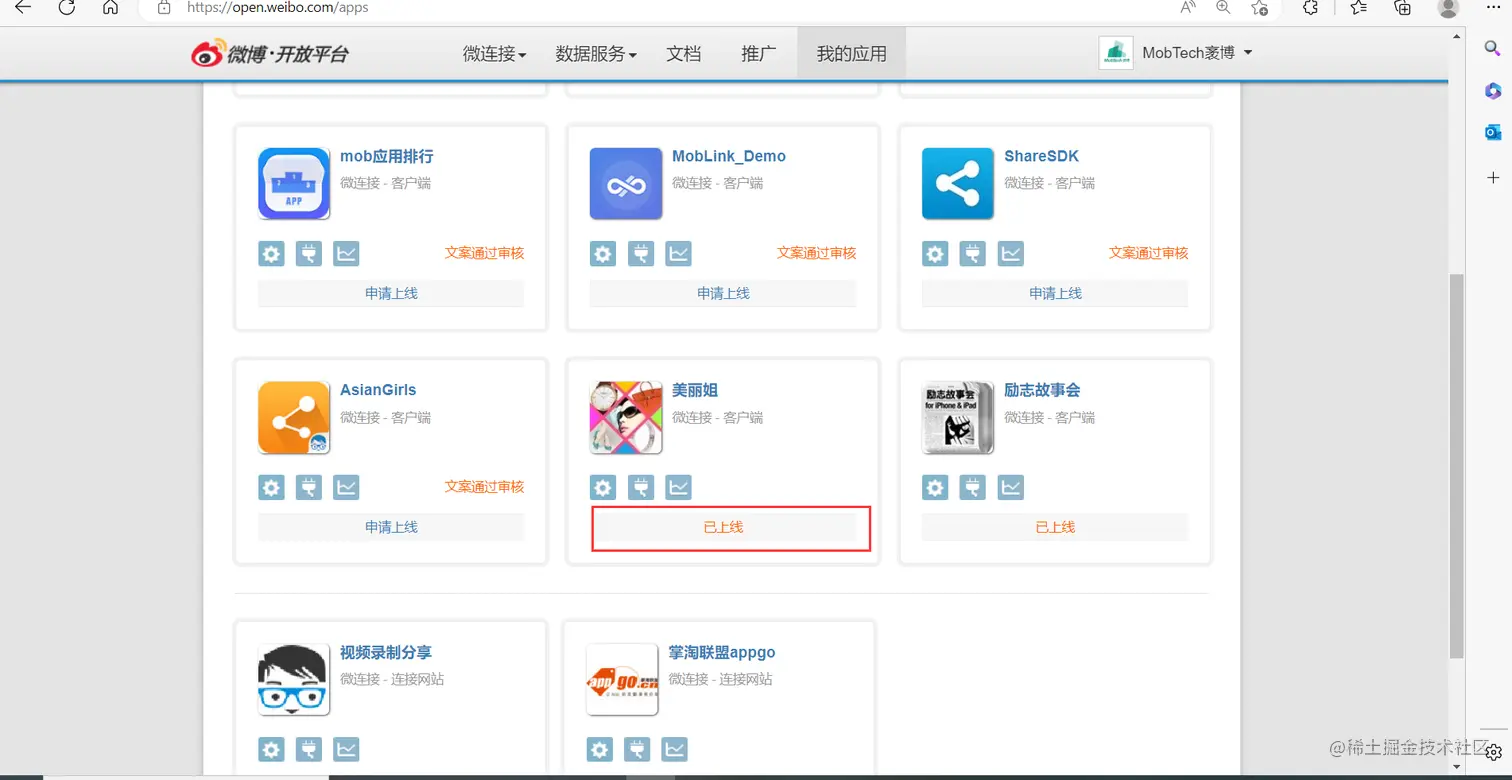Open settings gear for 掌淘联盟appgo
Screen dimensions: 1512x780
pyautogui.click(x=599, y=750)
